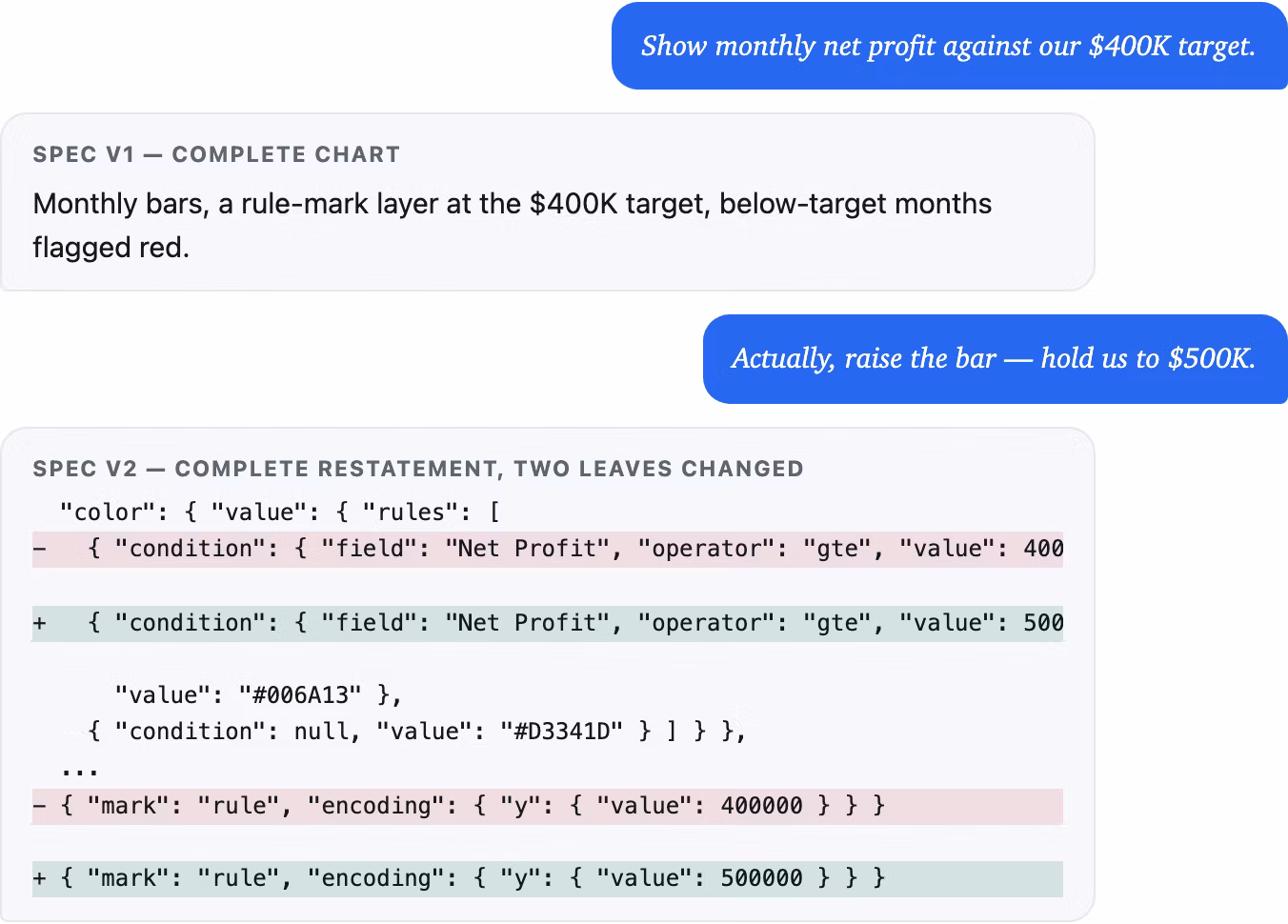Click the 500000 value in the green line
Viewport: 1288px width, 924px height.
click(x=761, y=878)
